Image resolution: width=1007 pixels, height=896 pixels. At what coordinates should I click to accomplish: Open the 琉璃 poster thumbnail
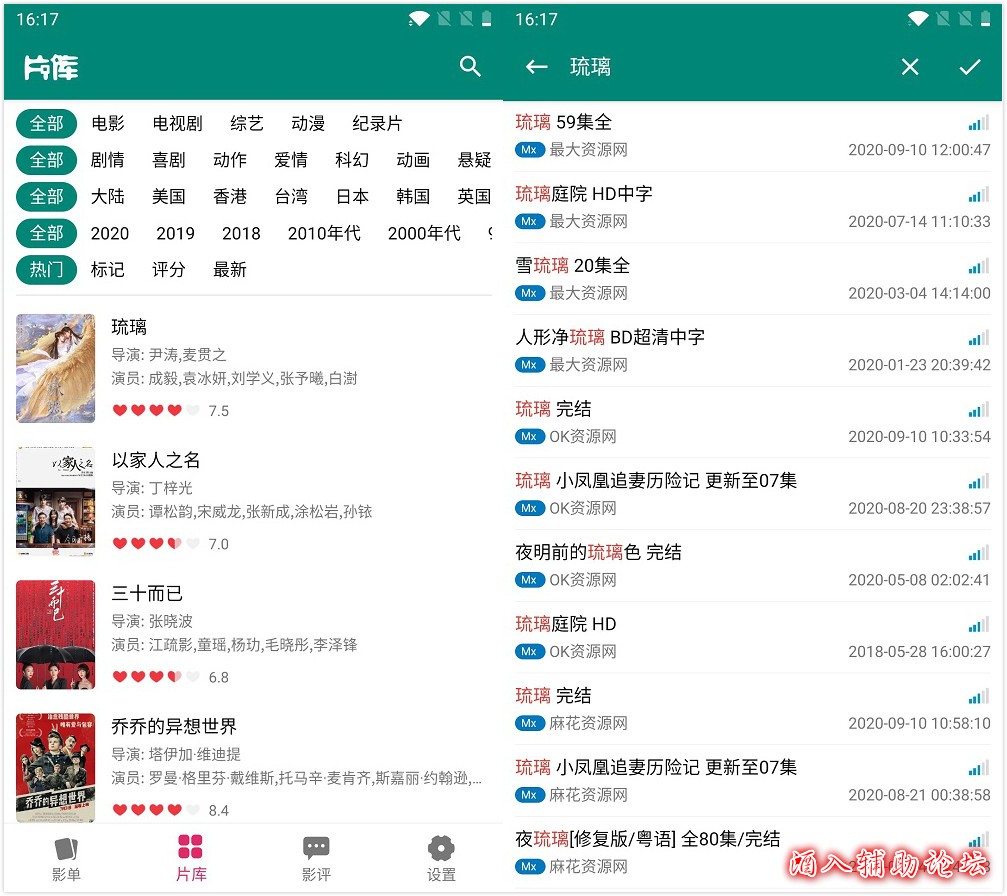pos(55,368)
